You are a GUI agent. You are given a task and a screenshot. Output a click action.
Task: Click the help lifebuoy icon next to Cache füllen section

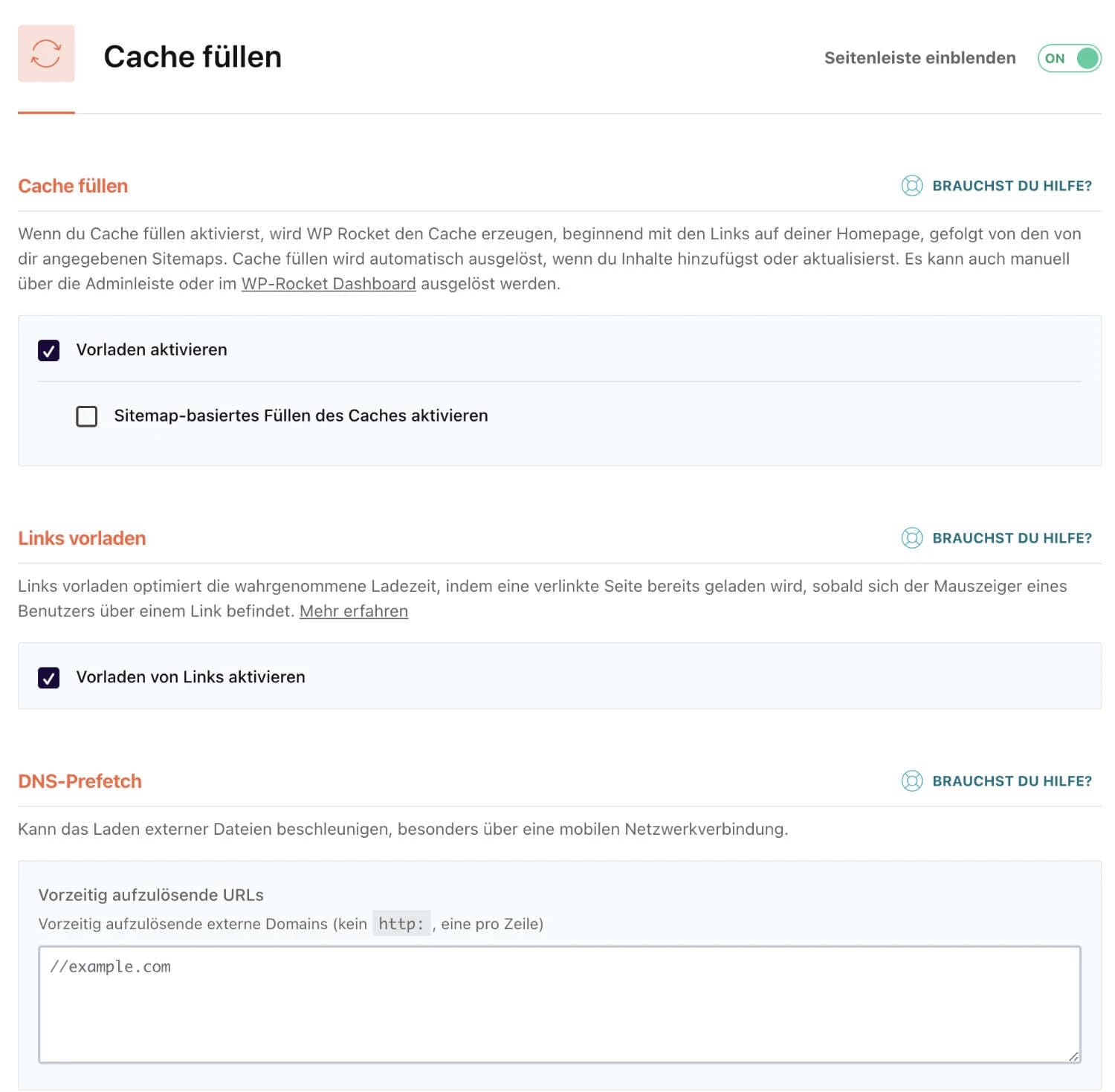[911, 186]
